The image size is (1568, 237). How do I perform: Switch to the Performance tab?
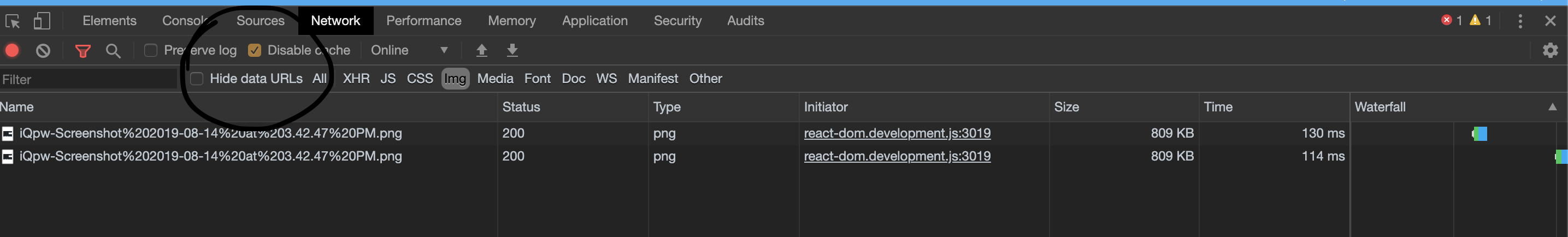[423, 21]
